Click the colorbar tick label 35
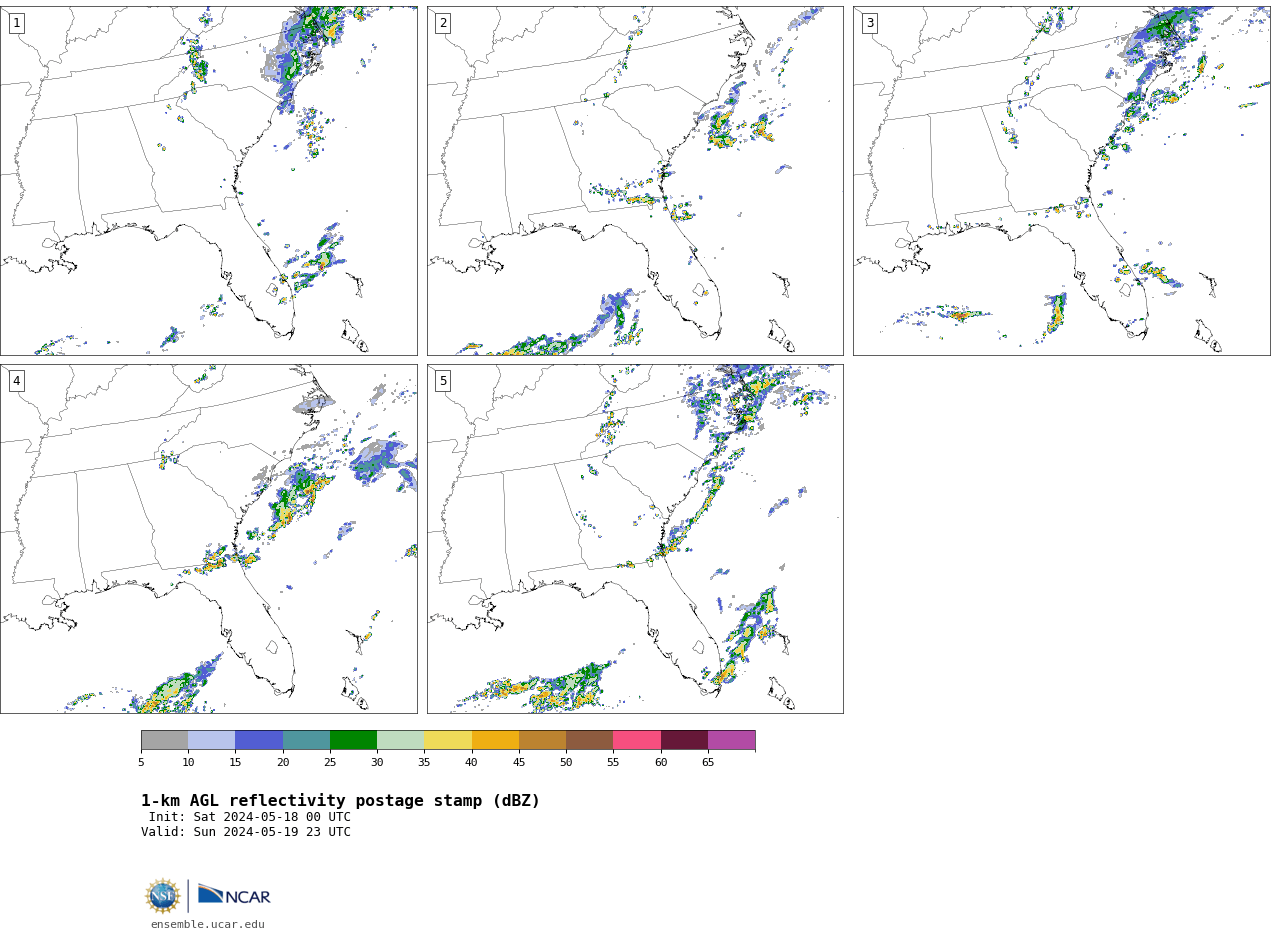The width and height of the screenshot is (1280, 936). pos(424,763)
